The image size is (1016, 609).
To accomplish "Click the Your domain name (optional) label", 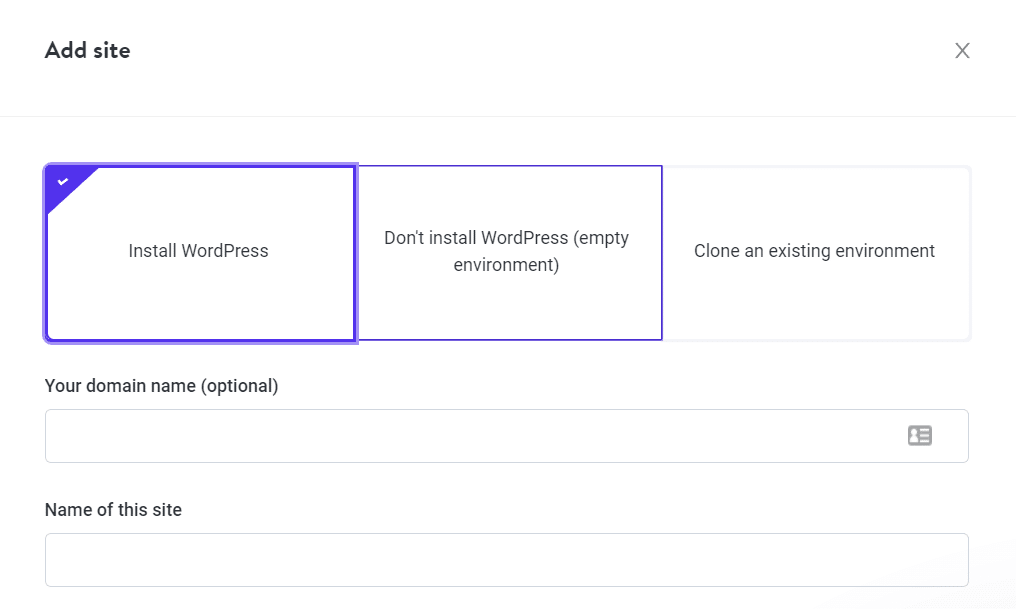I will (161, 385).
